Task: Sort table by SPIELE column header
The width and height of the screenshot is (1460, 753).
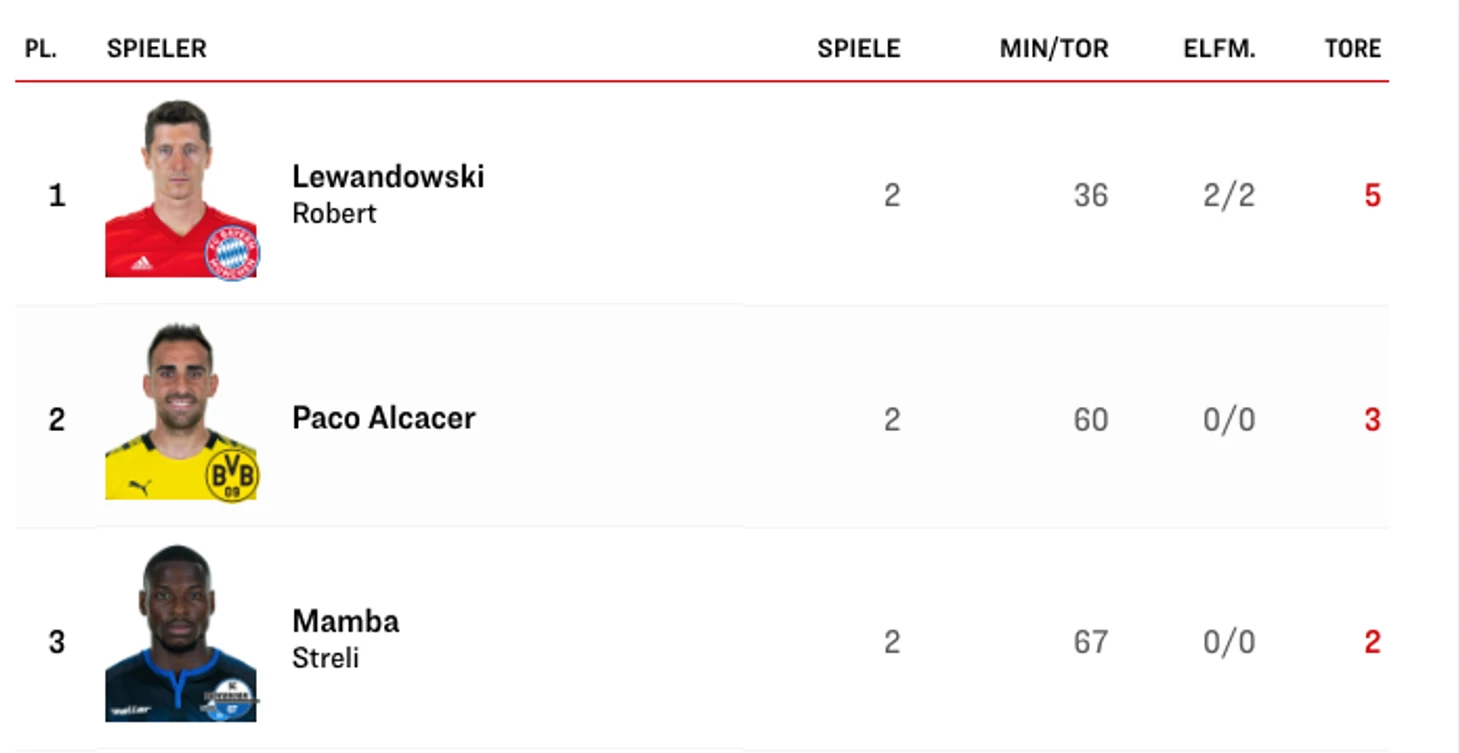Action: click(859, 48)
